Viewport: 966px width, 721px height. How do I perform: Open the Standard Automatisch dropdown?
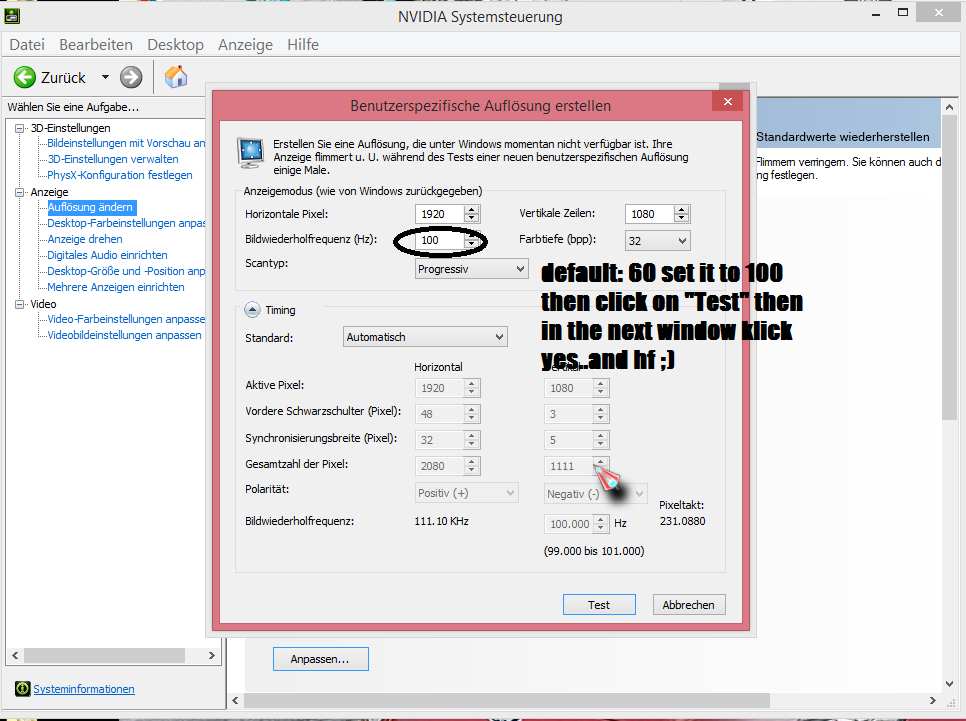[x=425, y=337]
